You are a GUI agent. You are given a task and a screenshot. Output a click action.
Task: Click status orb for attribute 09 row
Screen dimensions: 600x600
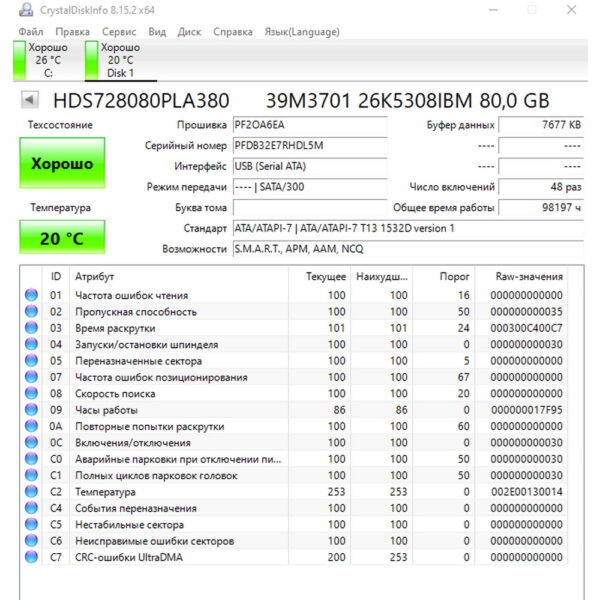pyautogui.click(x=31, y=409)
